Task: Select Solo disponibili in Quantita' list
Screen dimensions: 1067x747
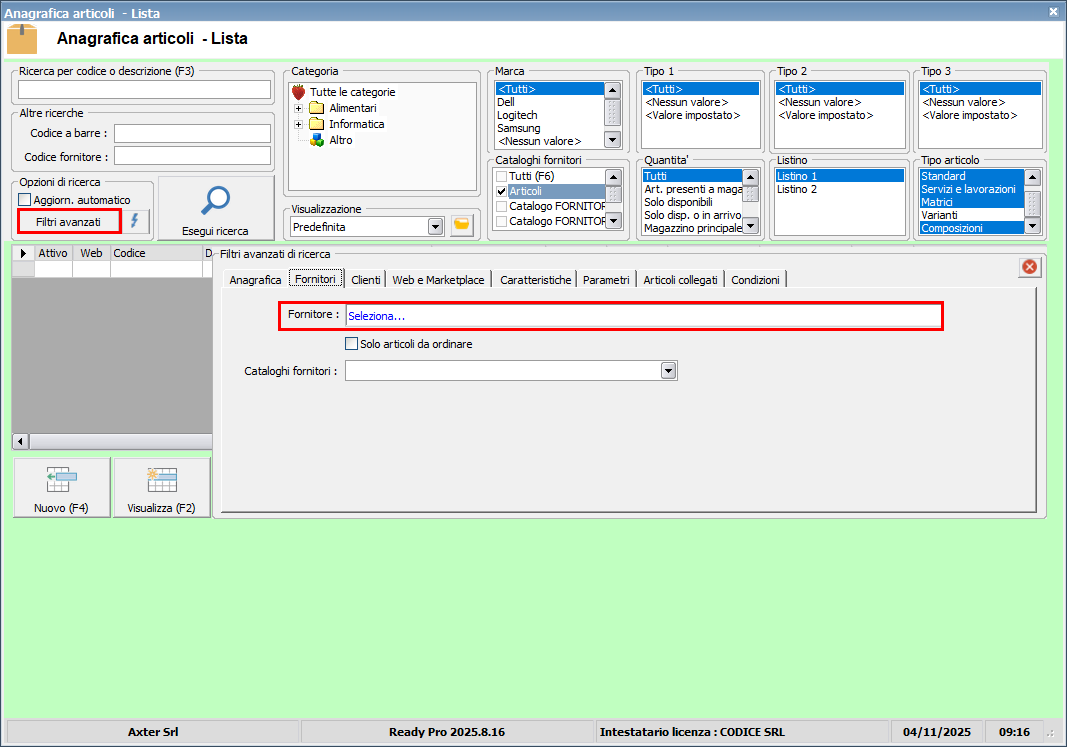Action: pos(692,202)
